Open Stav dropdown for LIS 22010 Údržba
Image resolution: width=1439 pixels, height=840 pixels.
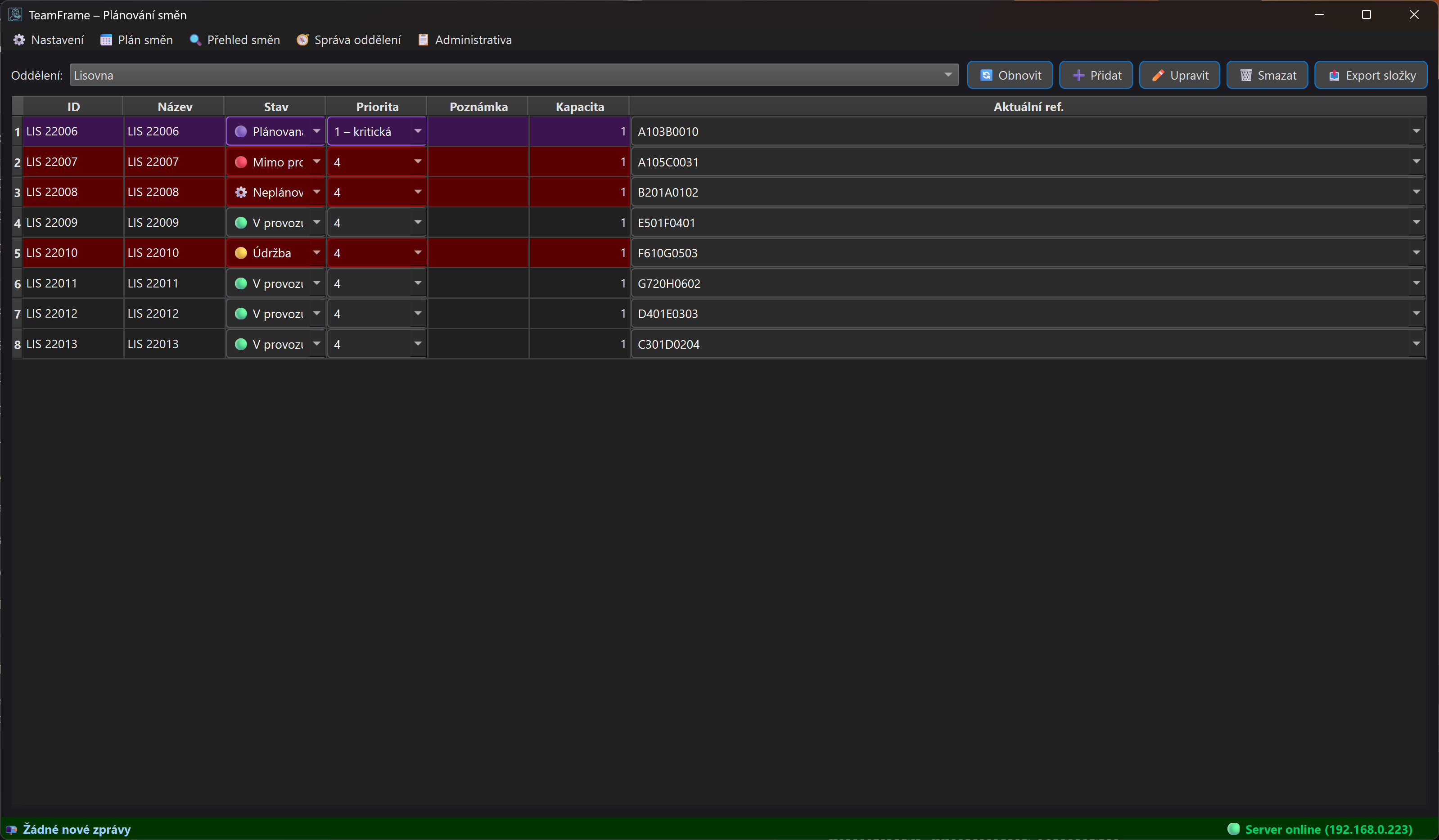point(316,253)
